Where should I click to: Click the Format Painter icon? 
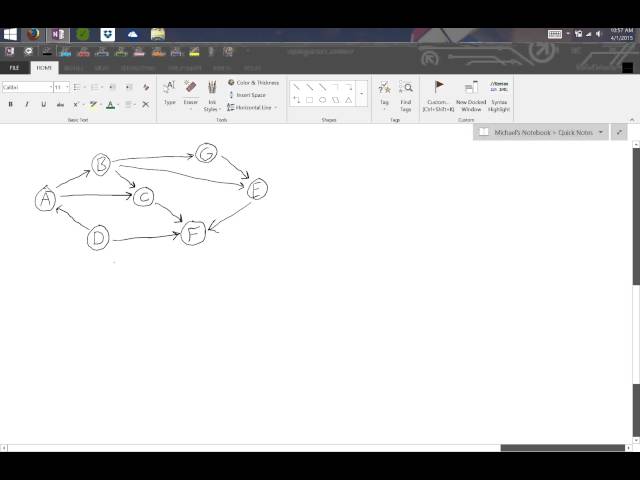(146, 87)
